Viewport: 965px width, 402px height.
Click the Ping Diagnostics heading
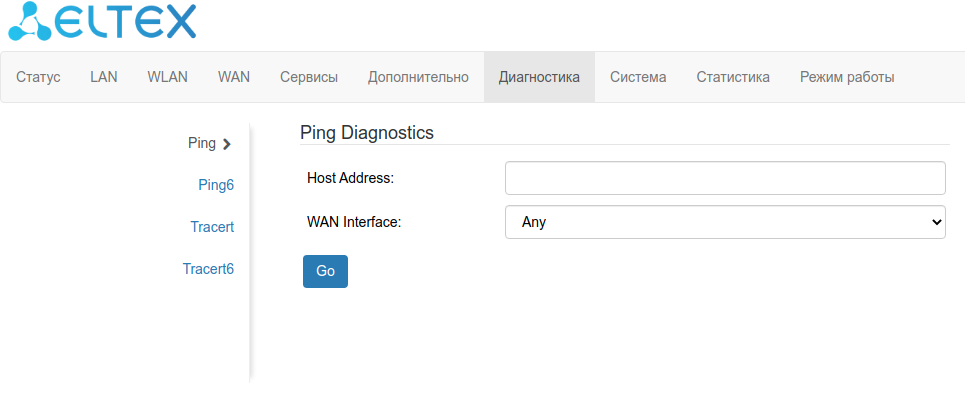pyautogui.click(x=367, y=132)
